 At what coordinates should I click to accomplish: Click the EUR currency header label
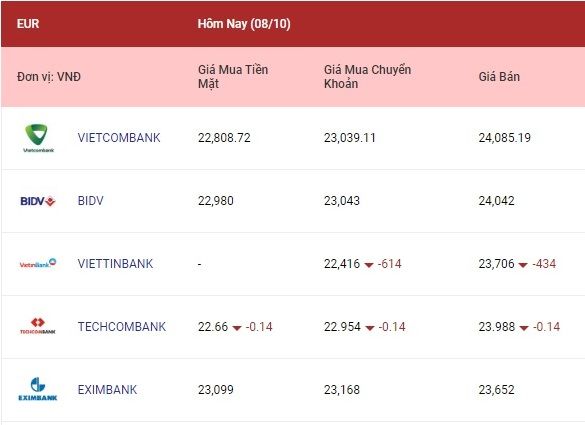tap(28, 24)
